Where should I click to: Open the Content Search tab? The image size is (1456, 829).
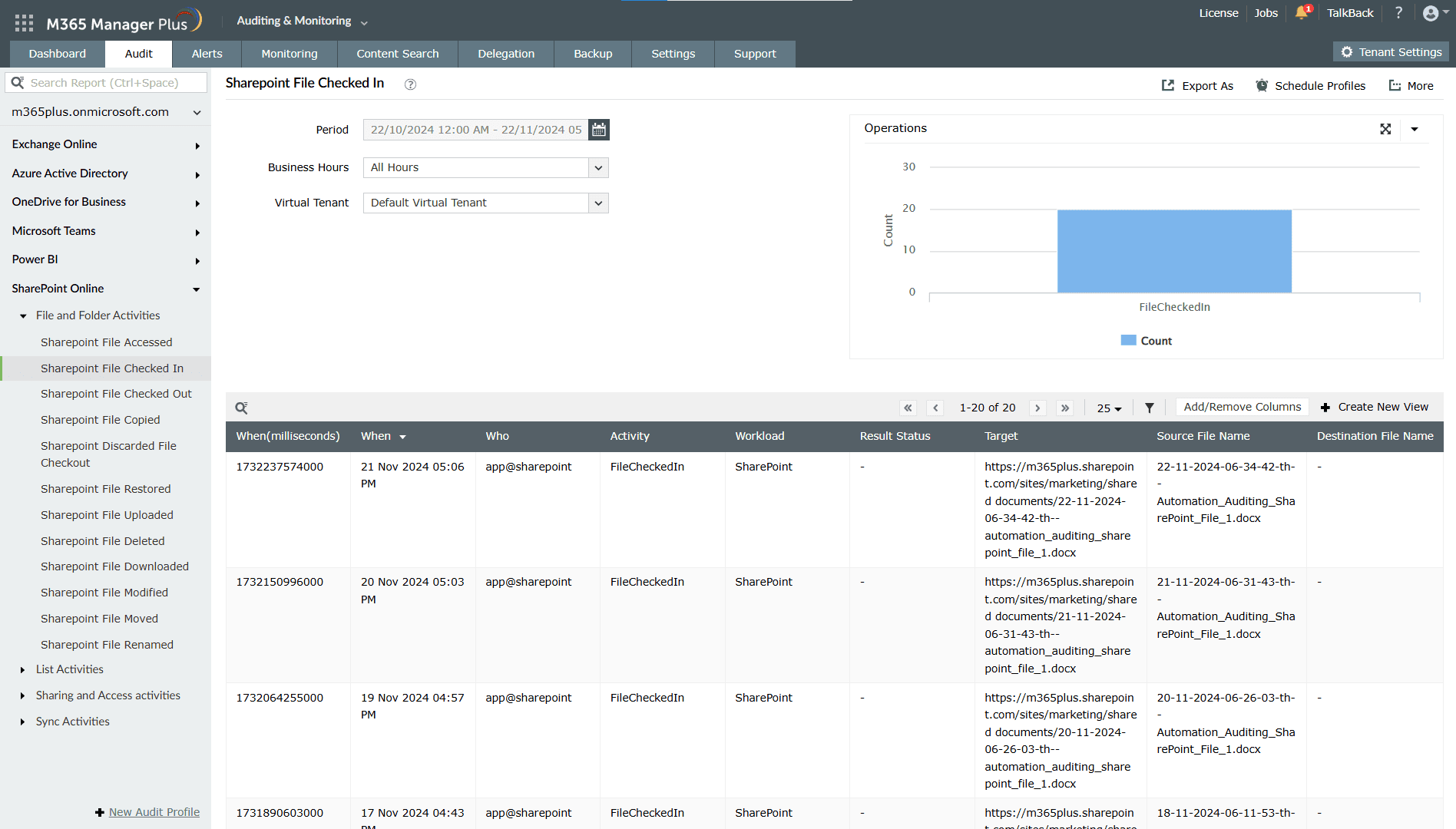pos(397,54)
